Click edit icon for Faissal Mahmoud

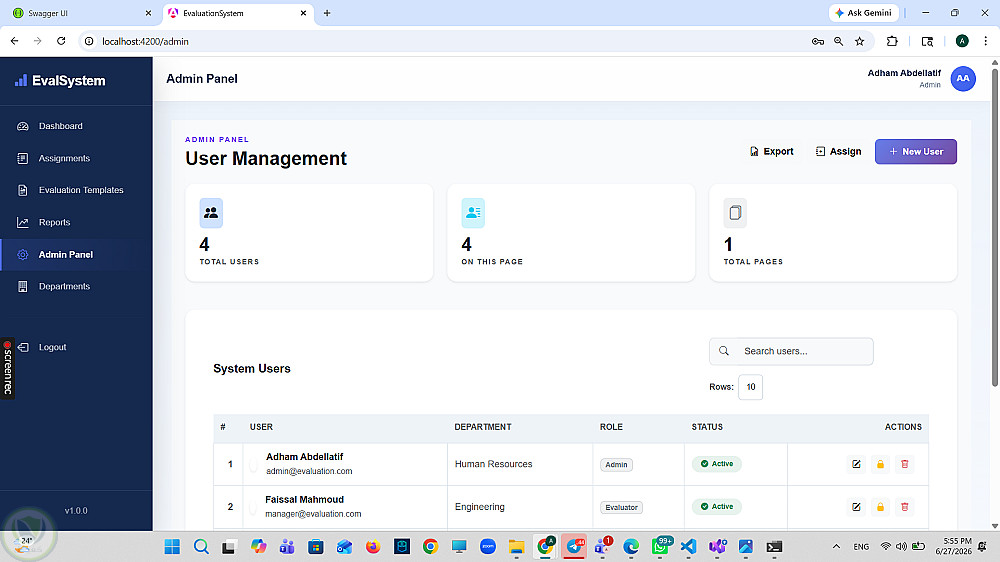click(856, 507)
